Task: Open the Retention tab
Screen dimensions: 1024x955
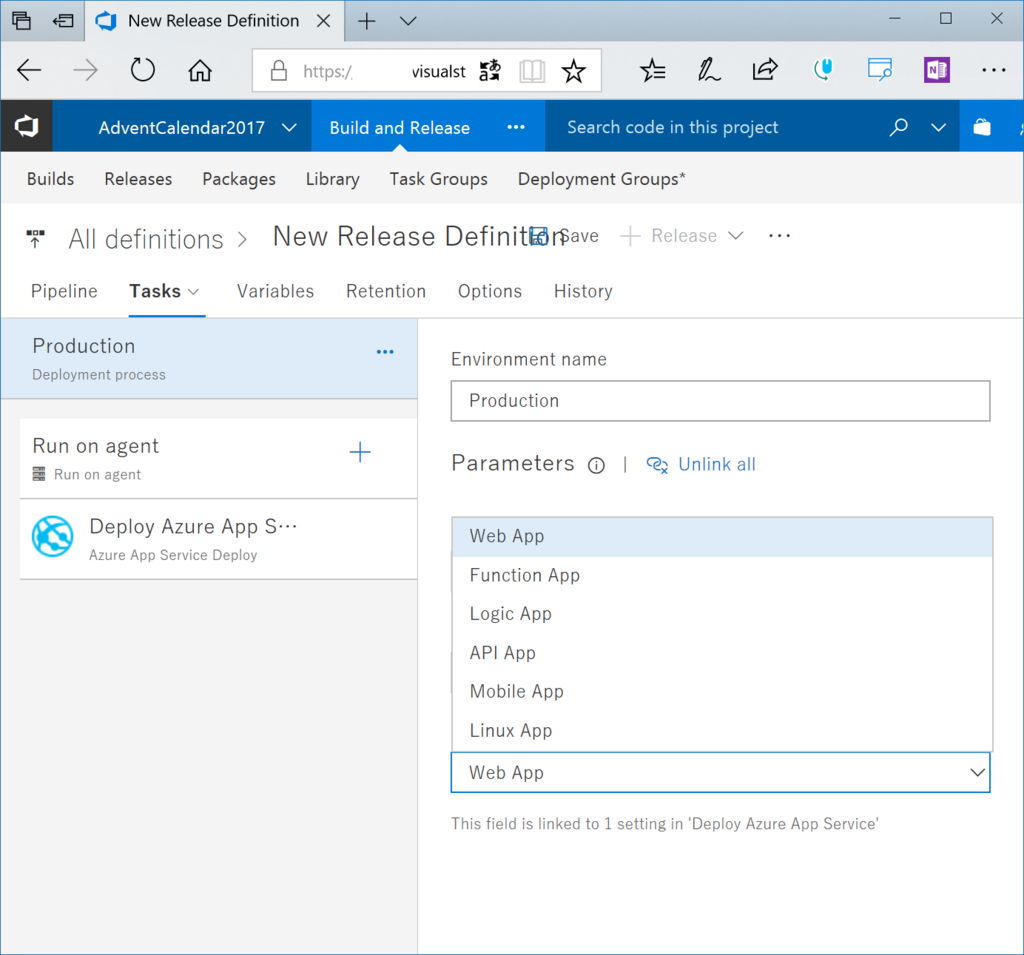Action: coord(386,291)
